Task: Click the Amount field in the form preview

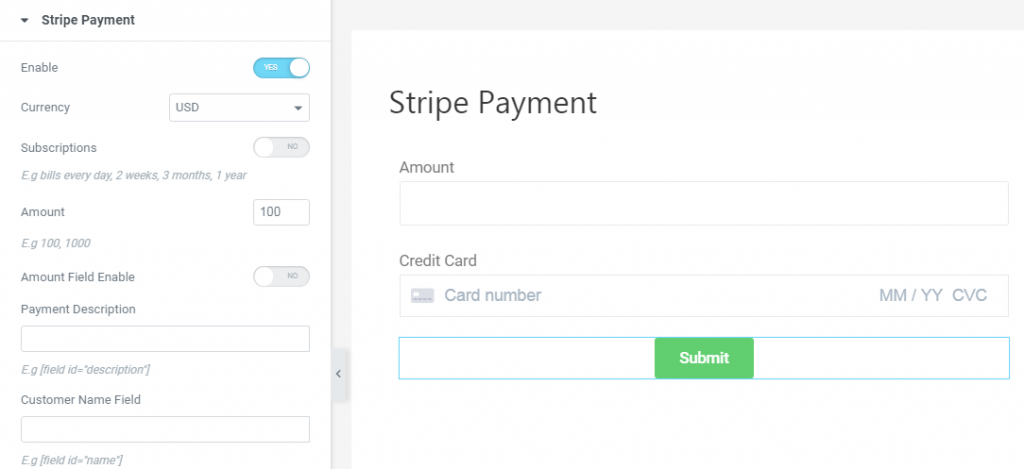Action: 704,203
